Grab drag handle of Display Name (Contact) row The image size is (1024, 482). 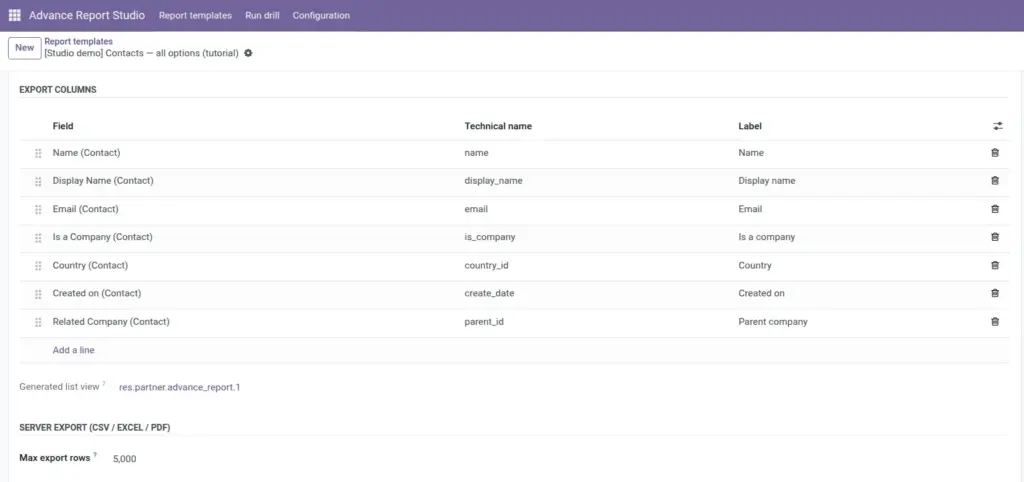38,182
